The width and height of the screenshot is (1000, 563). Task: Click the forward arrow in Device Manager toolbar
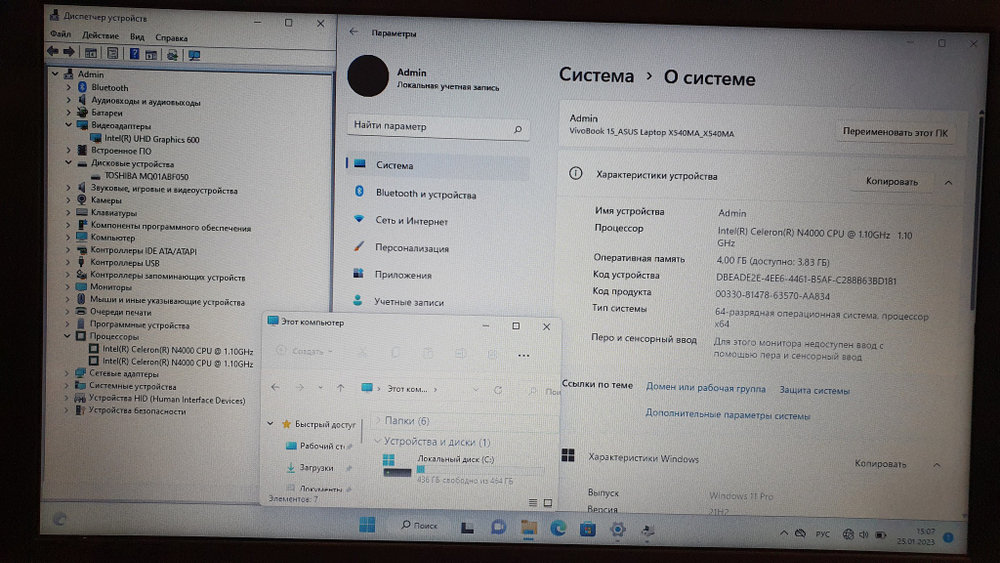(69, 52)
